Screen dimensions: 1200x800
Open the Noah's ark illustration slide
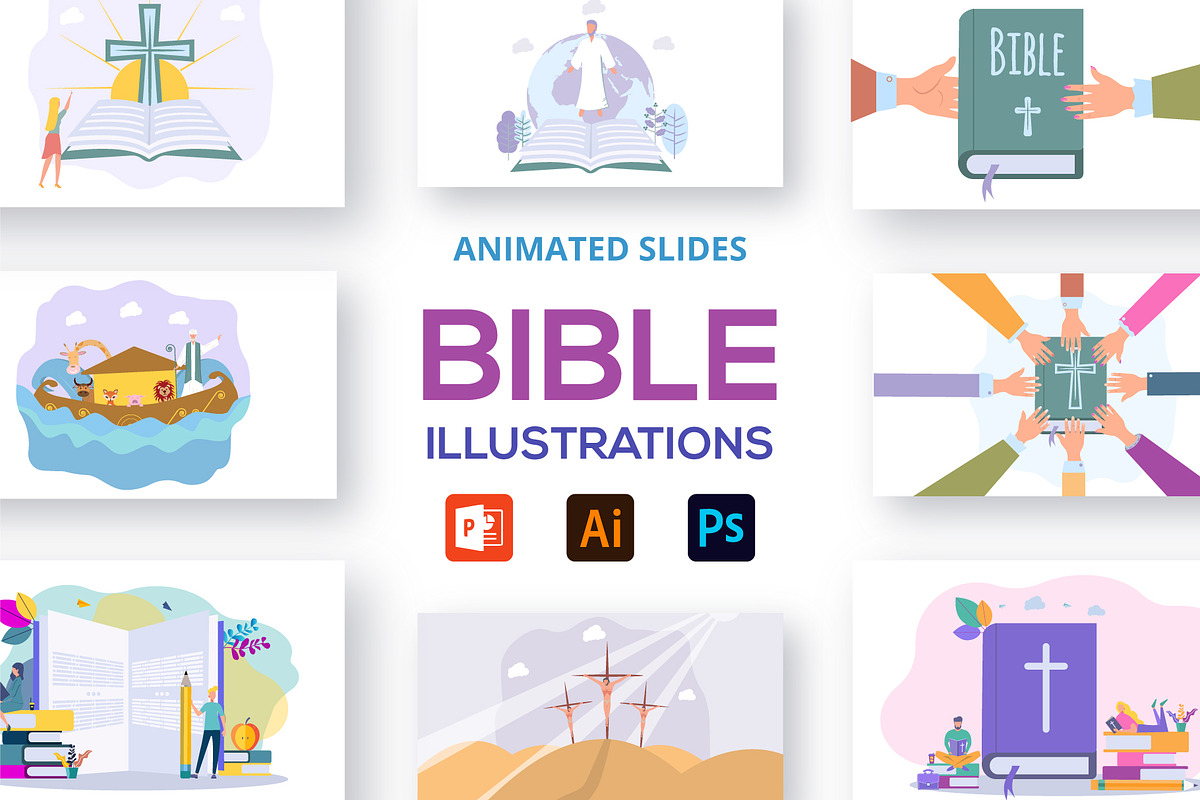tap(168, 384)
